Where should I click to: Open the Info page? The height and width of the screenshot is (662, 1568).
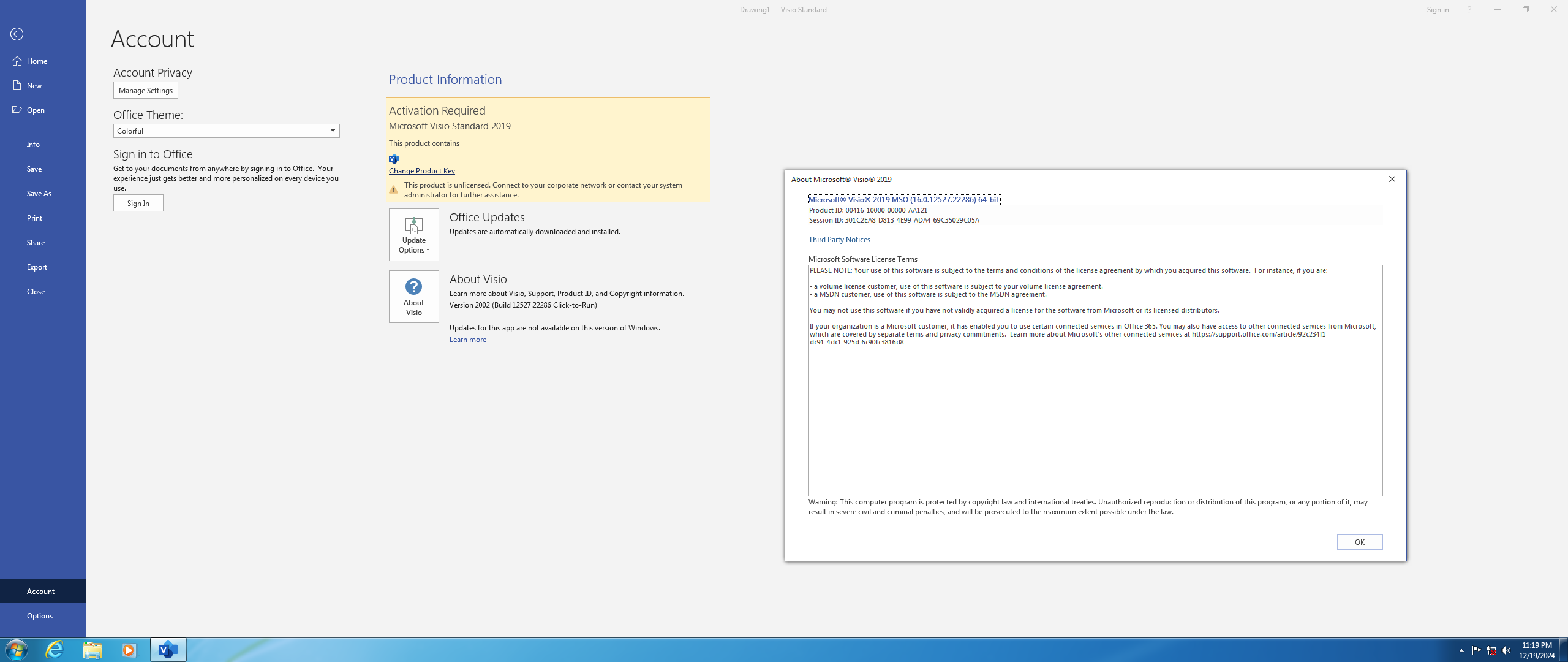coord(43,144)
